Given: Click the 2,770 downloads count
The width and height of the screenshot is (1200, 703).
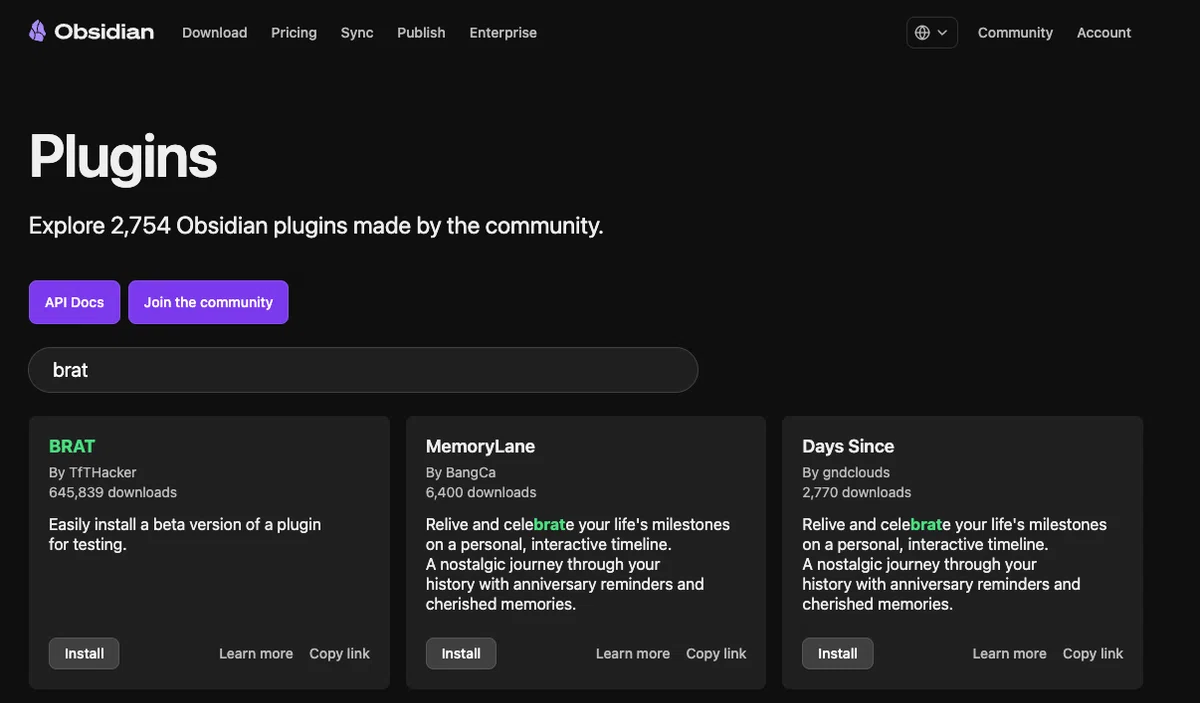Looking at the screenshot, I should point(857,492).
